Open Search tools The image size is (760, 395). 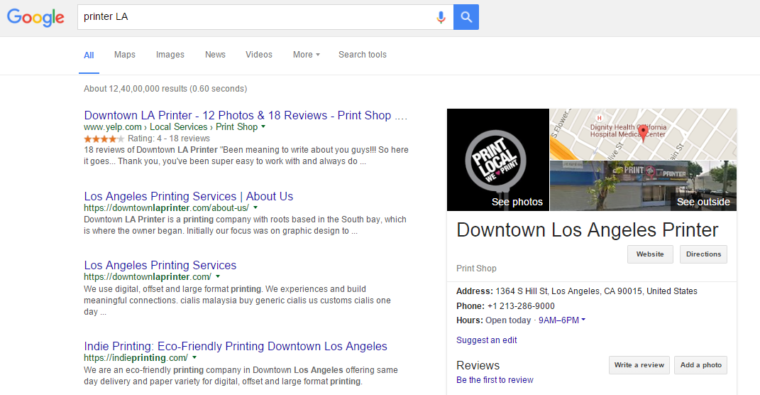pyautogui.click(x=363, y=55)
